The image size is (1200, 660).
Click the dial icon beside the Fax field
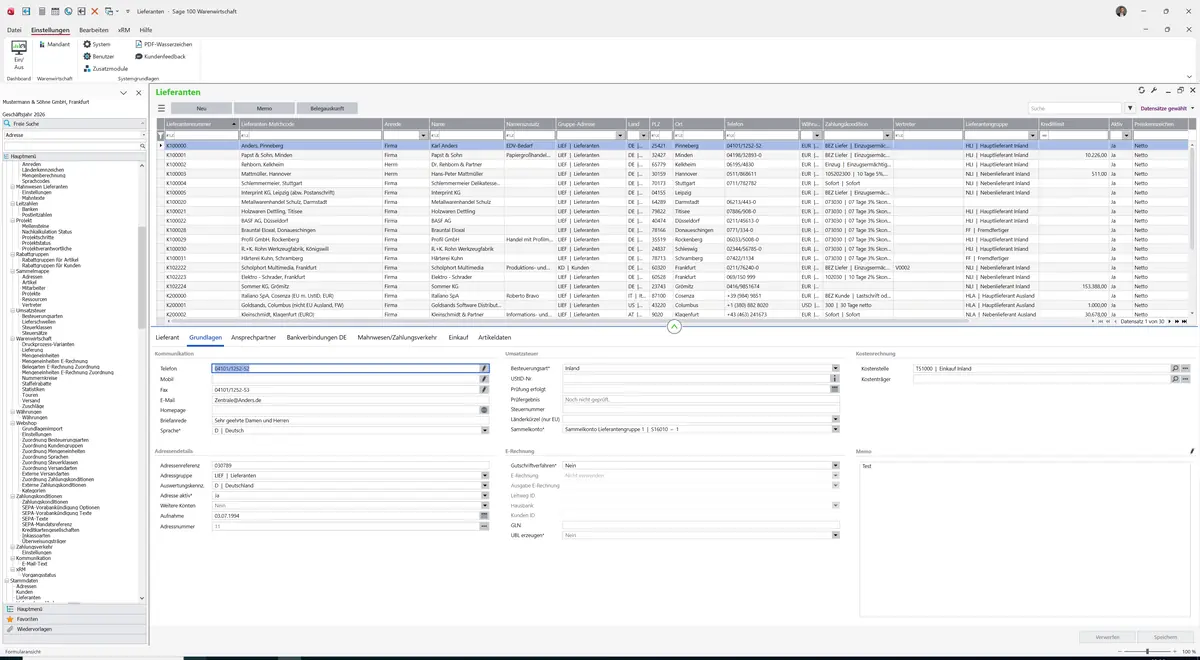pos(484,389)
